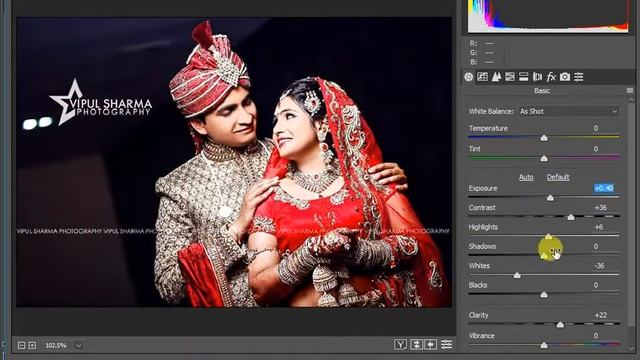Click the Tint slider handle
The width and height of the screenshot is (640, 360).
[544, 158]
